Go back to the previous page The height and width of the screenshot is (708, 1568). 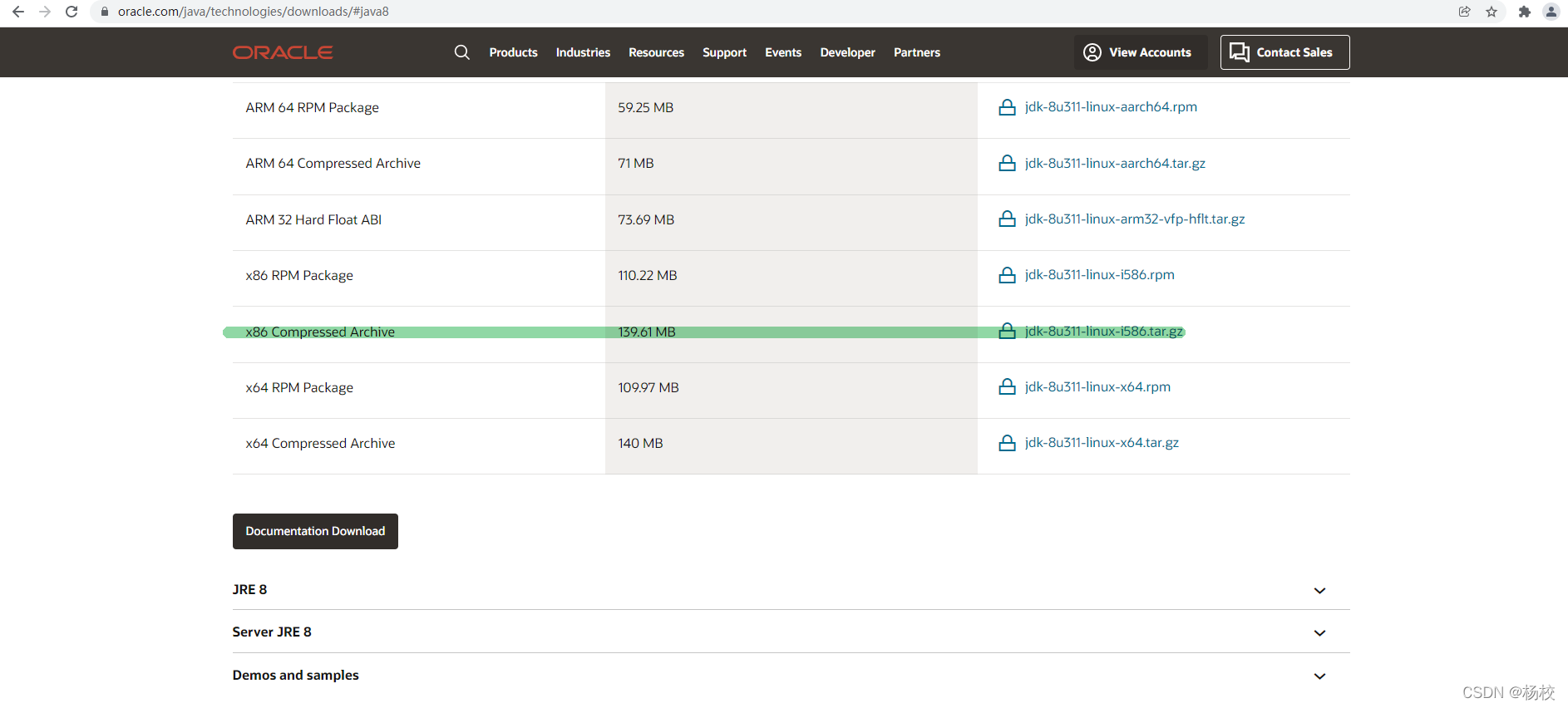coord(18,12)
